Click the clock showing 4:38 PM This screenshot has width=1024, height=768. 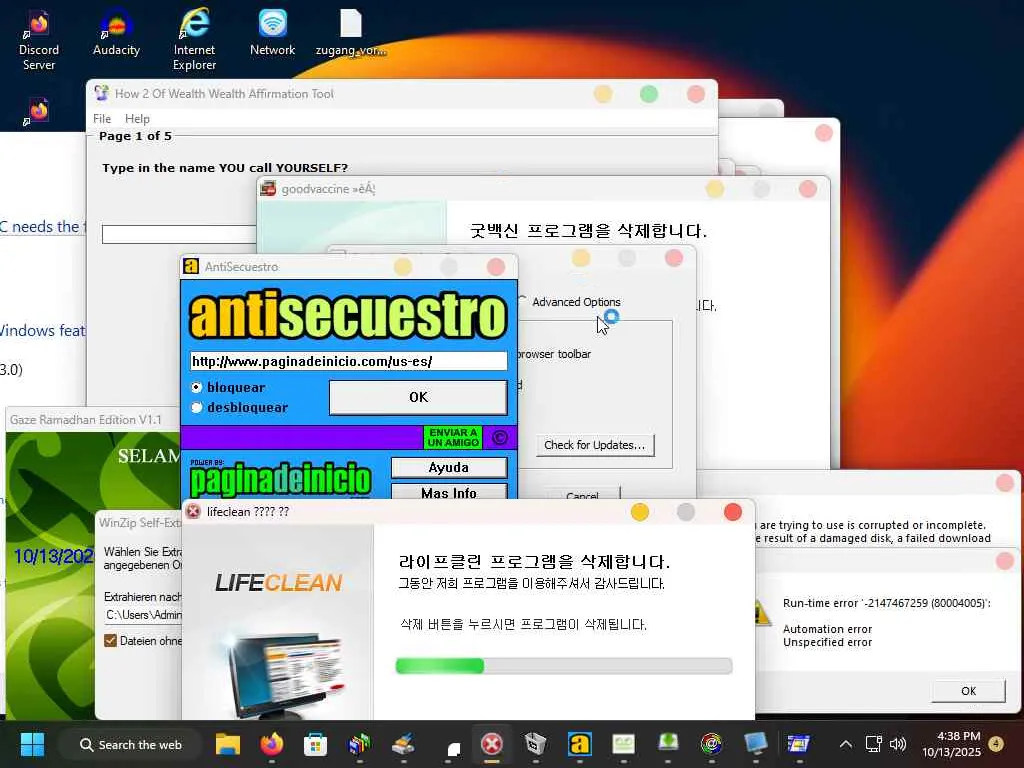pyautogui.click(x=952, y=744)
